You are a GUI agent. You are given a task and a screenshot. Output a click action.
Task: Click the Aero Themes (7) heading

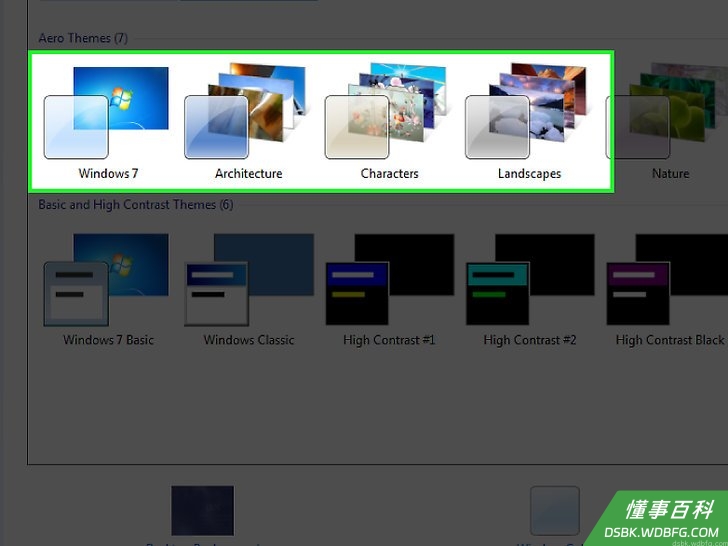pyautogui.click(x=83, y=38)
